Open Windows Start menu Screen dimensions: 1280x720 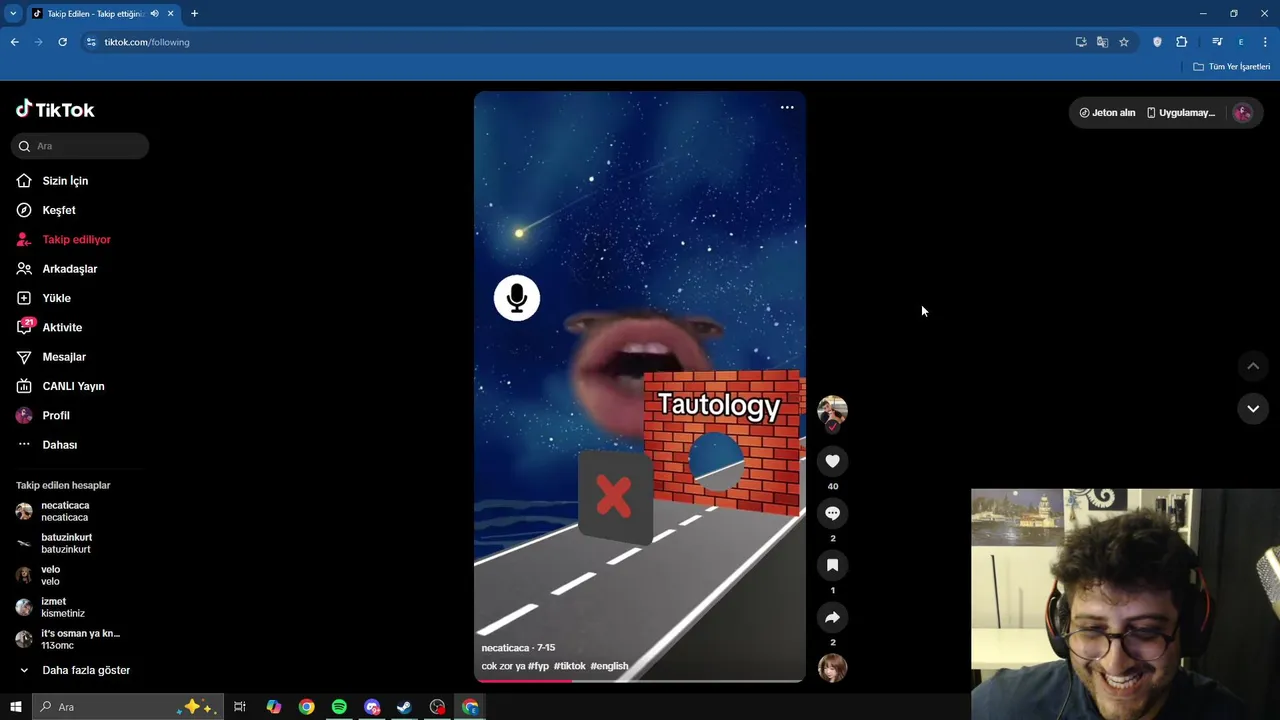pos(16,707)
